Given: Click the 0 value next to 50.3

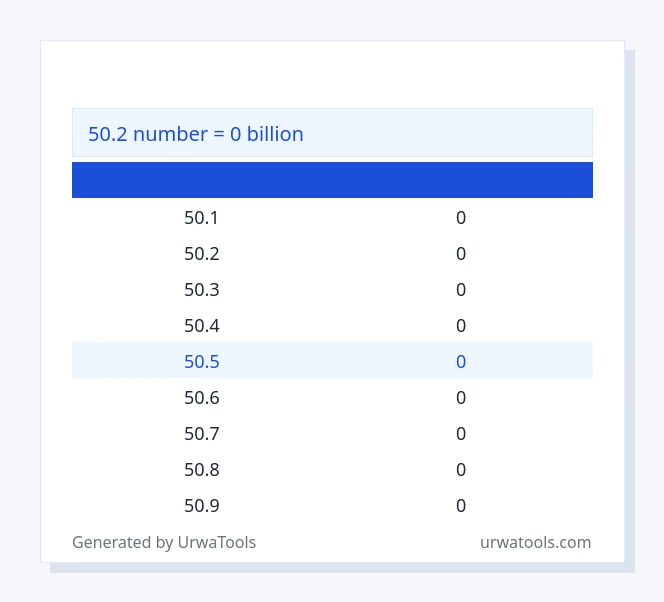Looking at the screenshot, I should click(x=461, y=290).
